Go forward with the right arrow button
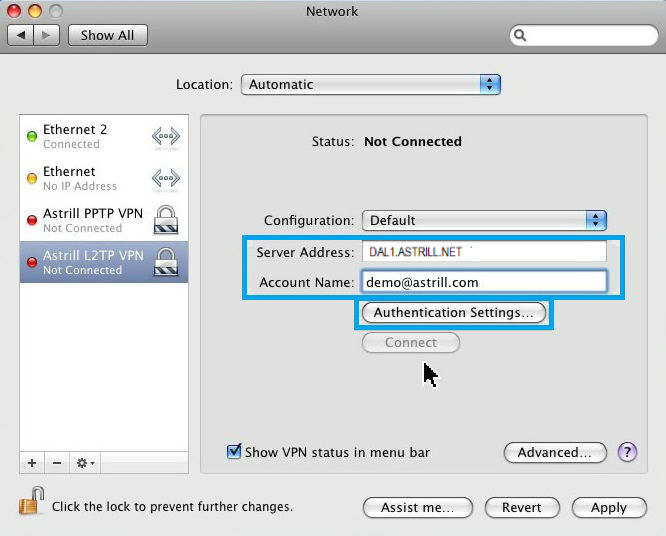This screenshot has height=536, width=666. [x=47, y=35]
